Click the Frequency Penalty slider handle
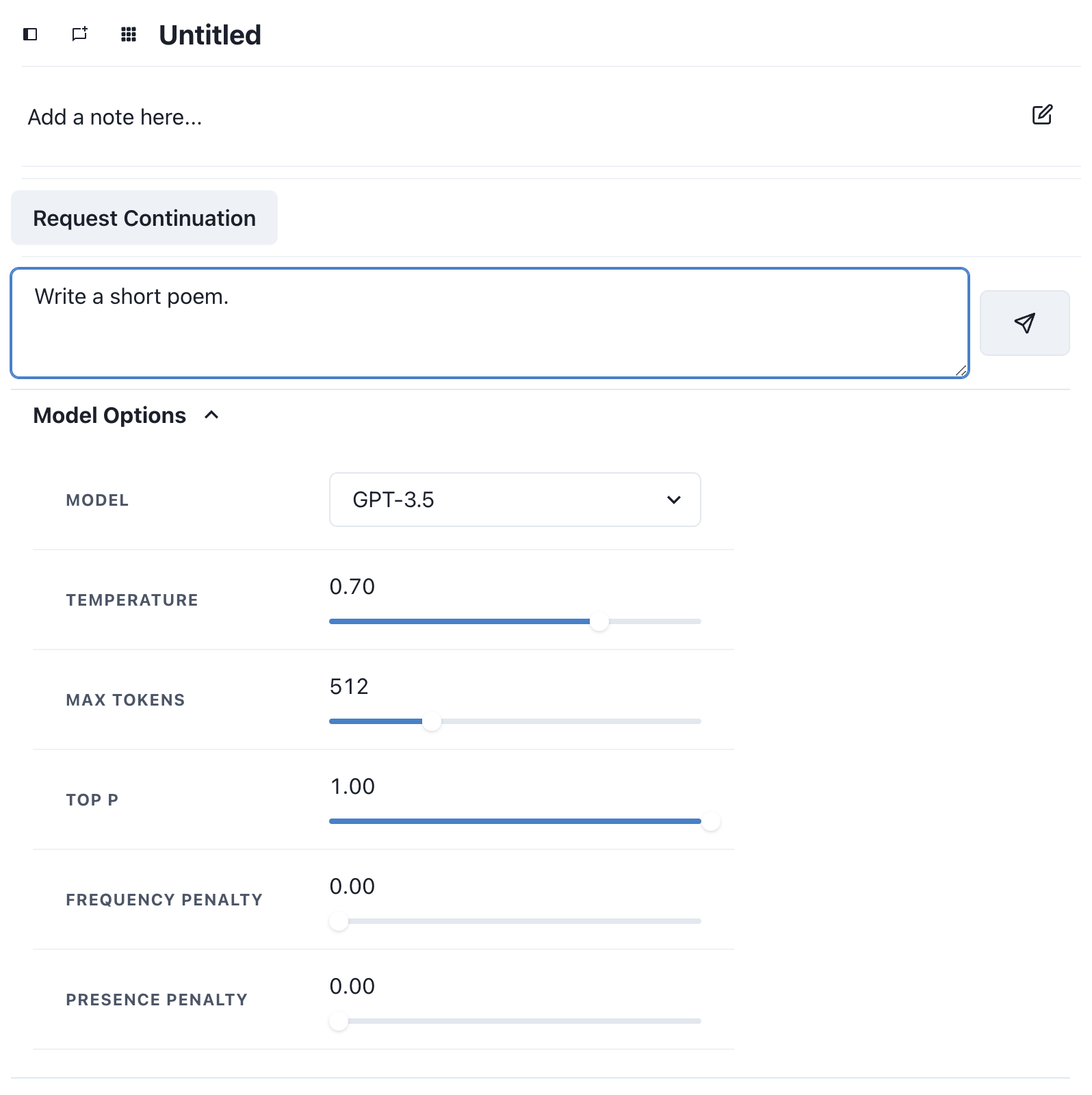The image size is (1092, 1095). pyautogui.click(x=339, y=921)
